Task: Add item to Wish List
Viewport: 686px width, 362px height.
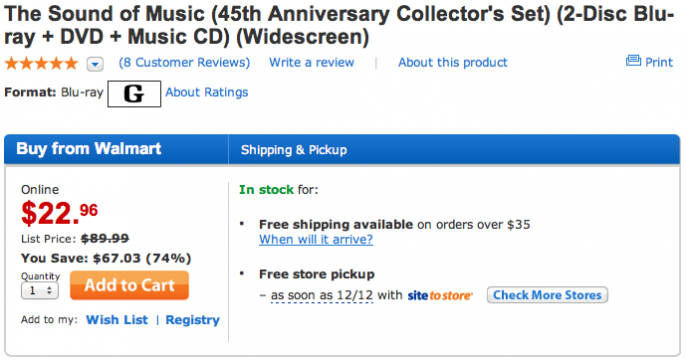Action: [117, 320]
